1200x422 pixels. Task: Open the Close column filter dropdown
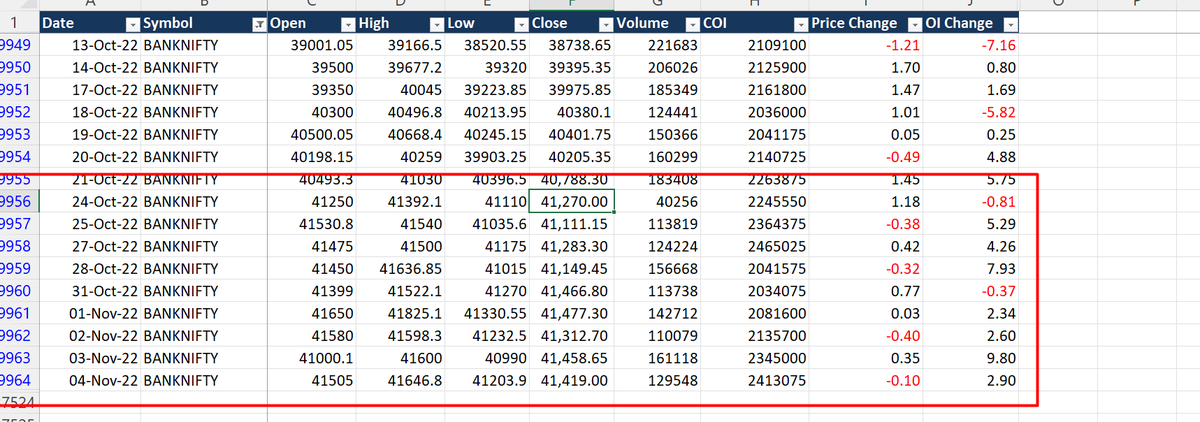(x=604, y=24)
